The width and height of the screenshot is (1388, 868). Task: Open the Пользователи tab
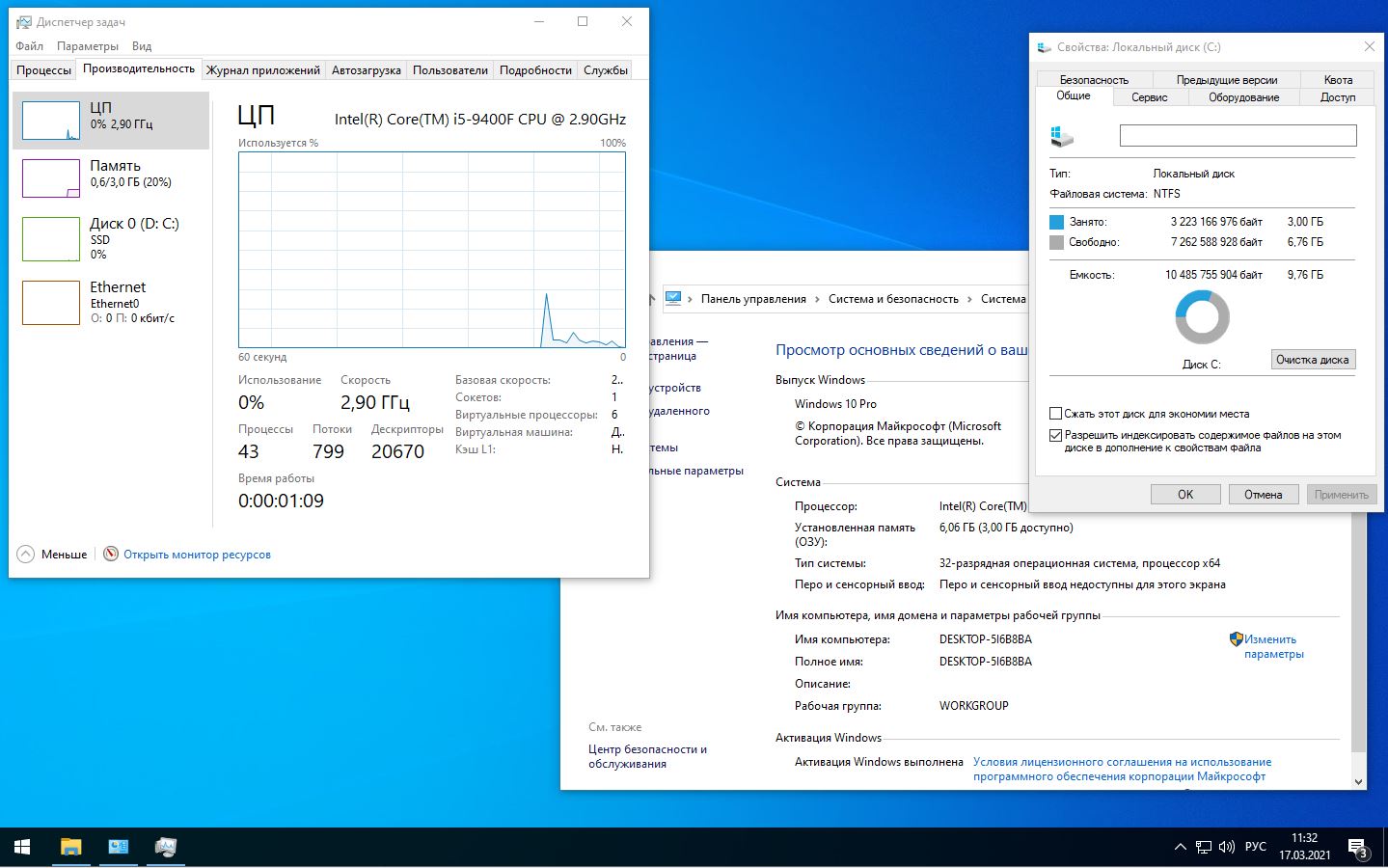[449, 70]
